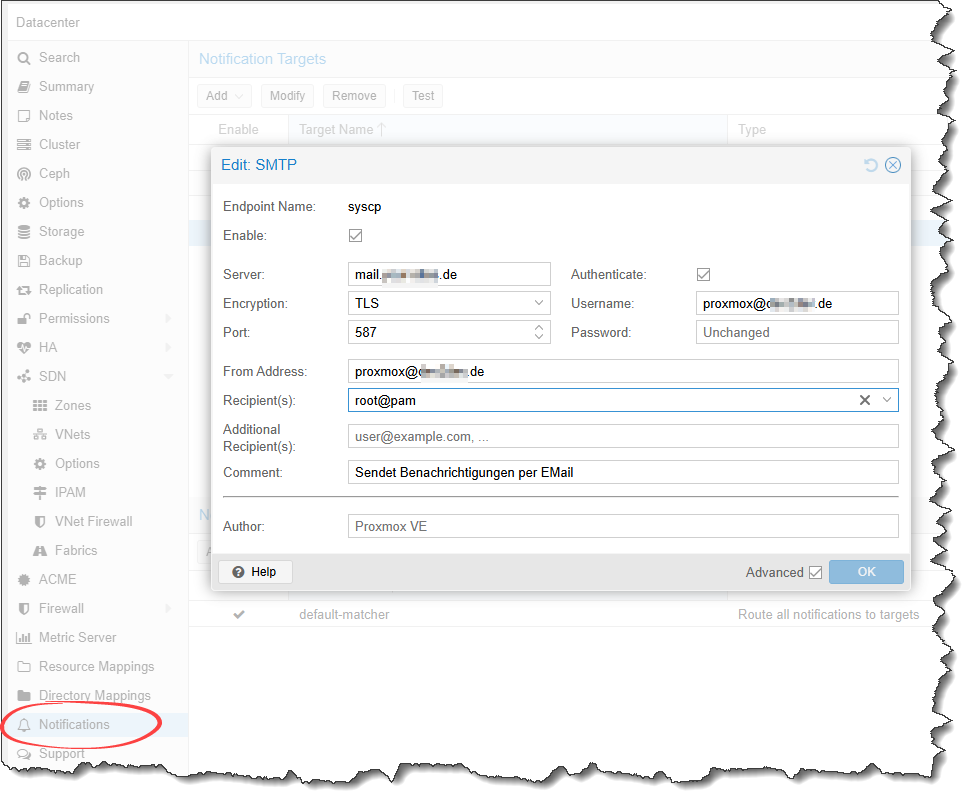
Task: Click the Resource Mappings folder icon
Action: point(24,666)
